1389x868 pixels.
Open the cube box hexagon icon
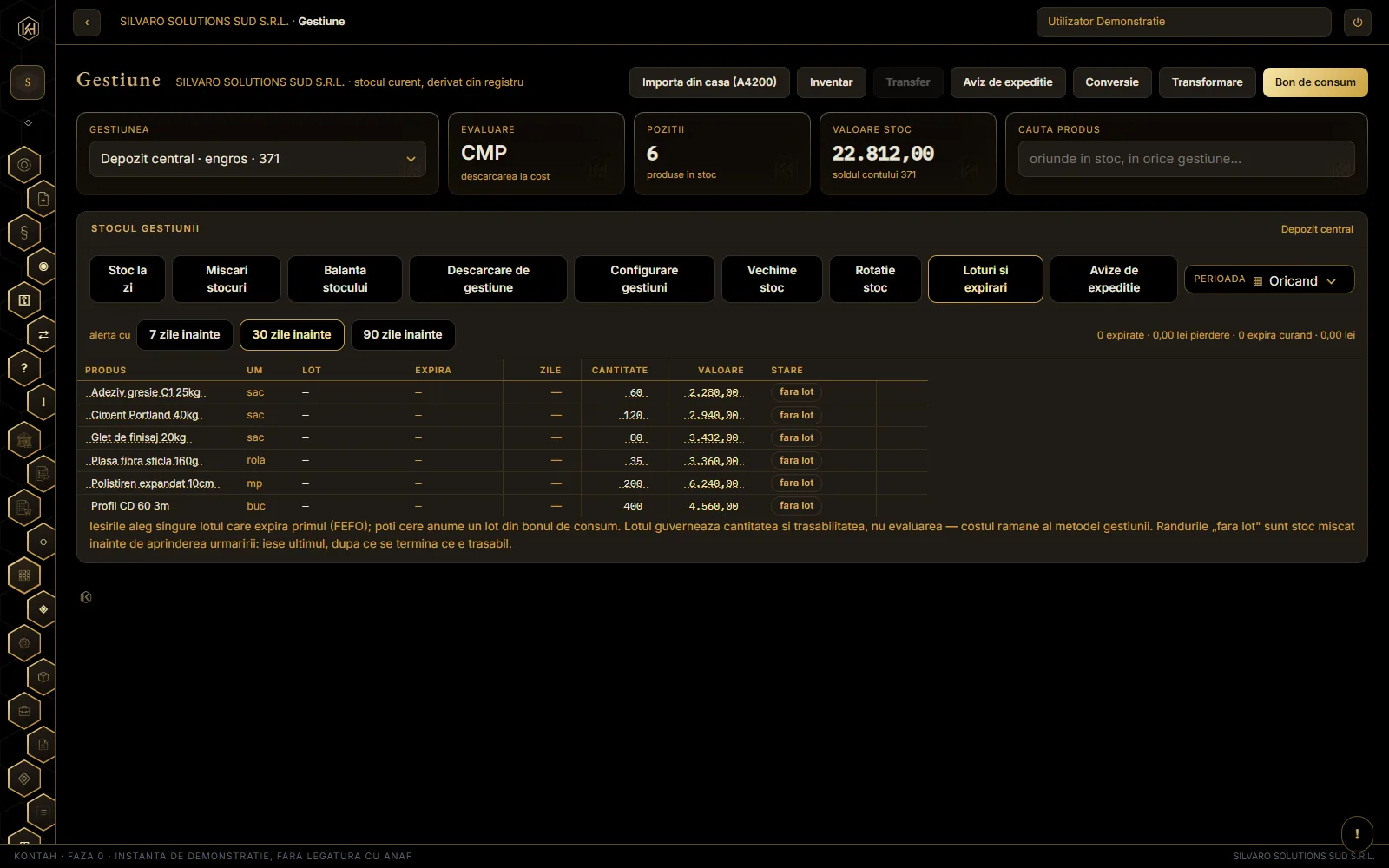point(43,677)
